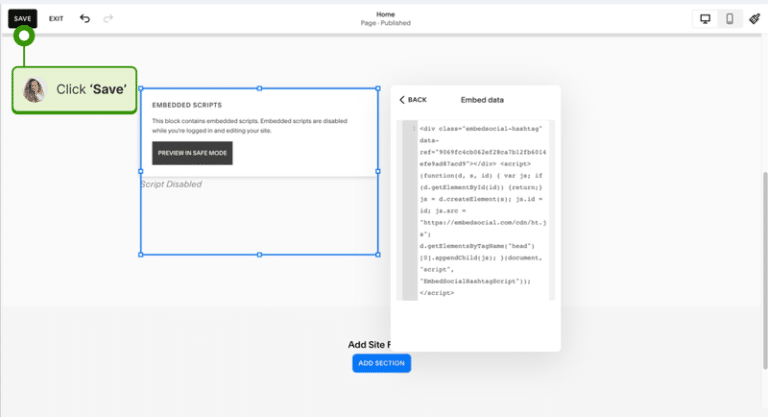This screenshot has width=768, height=417.
Task: Click the Add Section button
Action: 381,363
